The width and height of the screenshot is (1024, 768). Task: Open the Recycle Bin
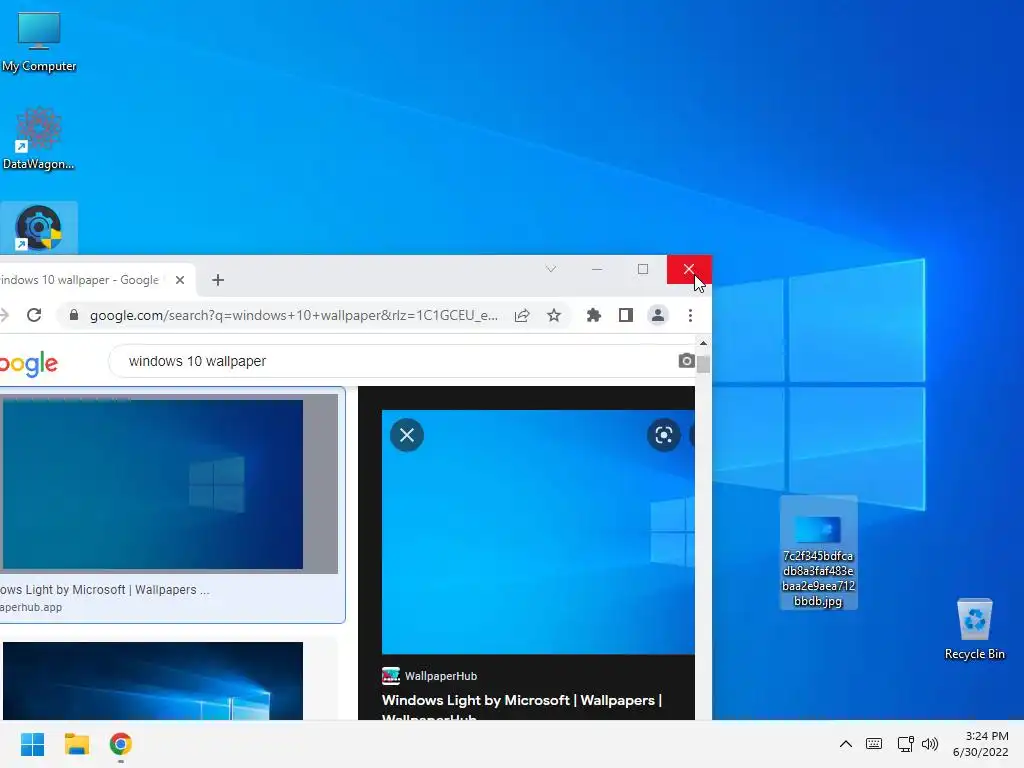click(974, 629)
